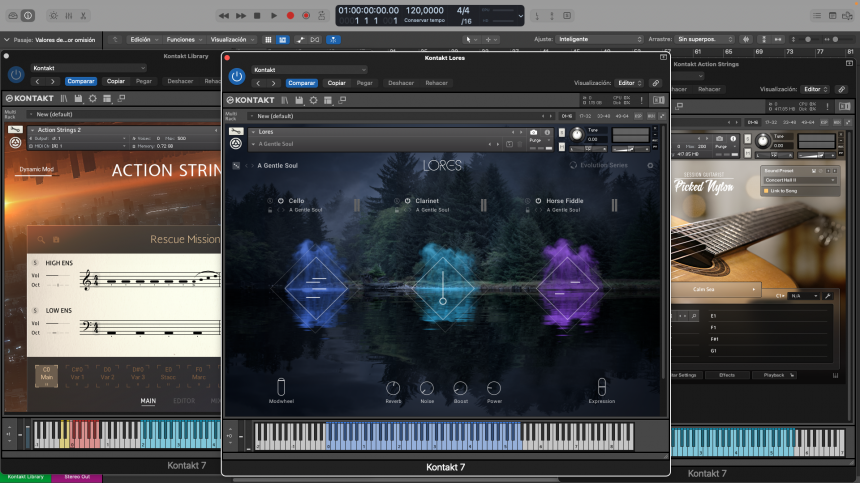Open the Ajuste Inteligente dropdown
This screenshot has width=860, height=483.
(599, 39)
